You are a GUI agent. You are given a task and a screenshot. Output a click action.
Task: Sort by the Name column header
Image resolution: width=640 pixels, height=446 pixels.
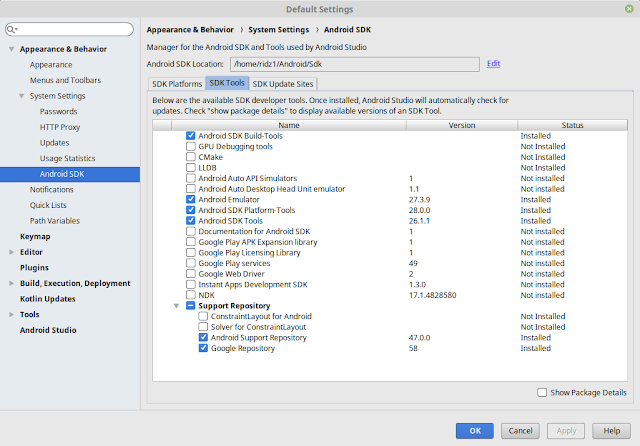289,125
